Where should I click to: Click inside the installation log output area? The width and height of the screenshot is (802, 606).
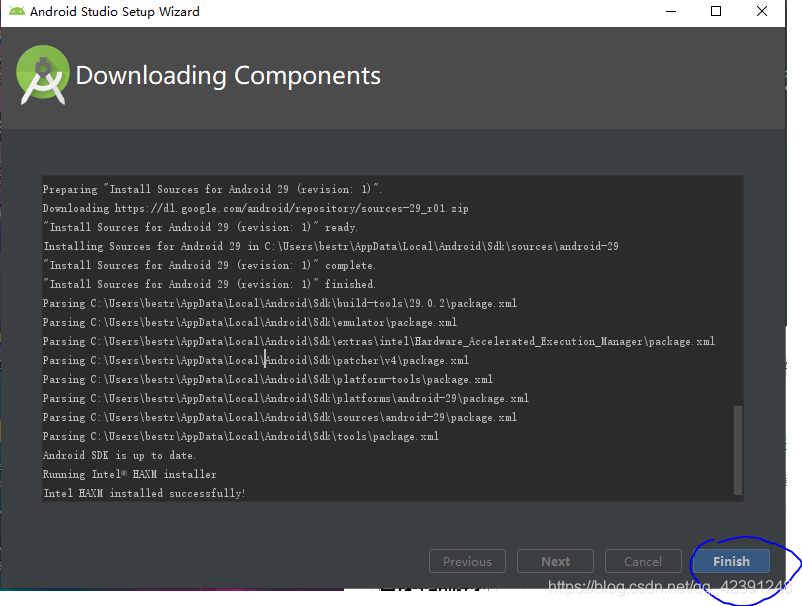390,340
